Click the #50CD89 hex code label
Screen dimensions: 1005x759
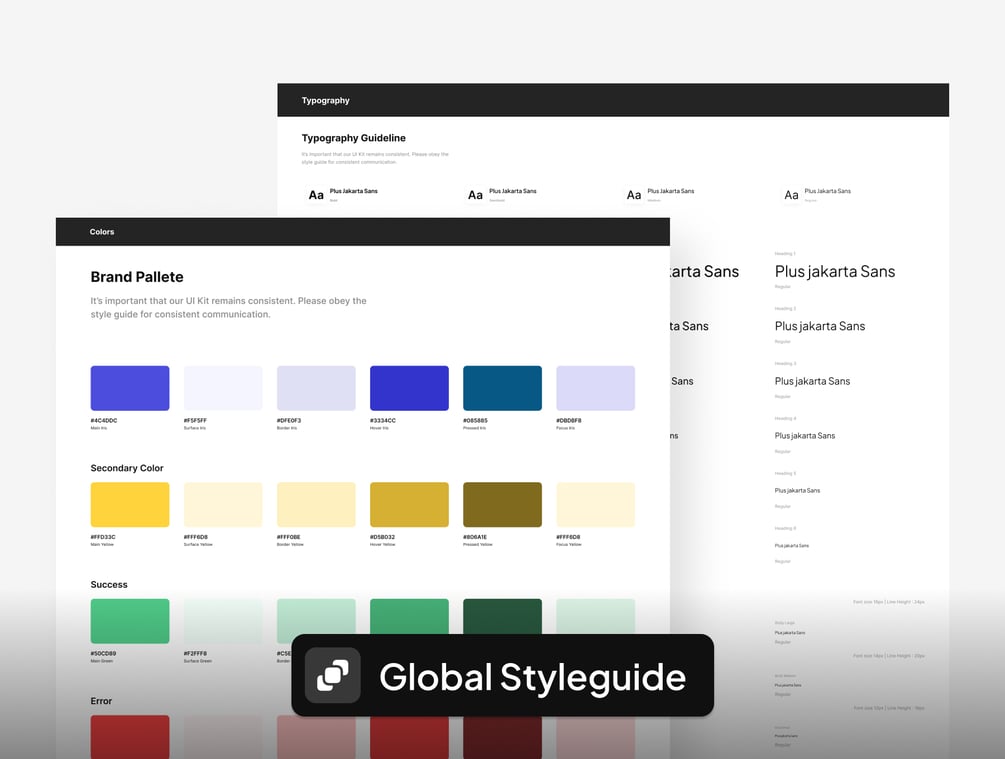pyautogui.click(x=103, y=654)
